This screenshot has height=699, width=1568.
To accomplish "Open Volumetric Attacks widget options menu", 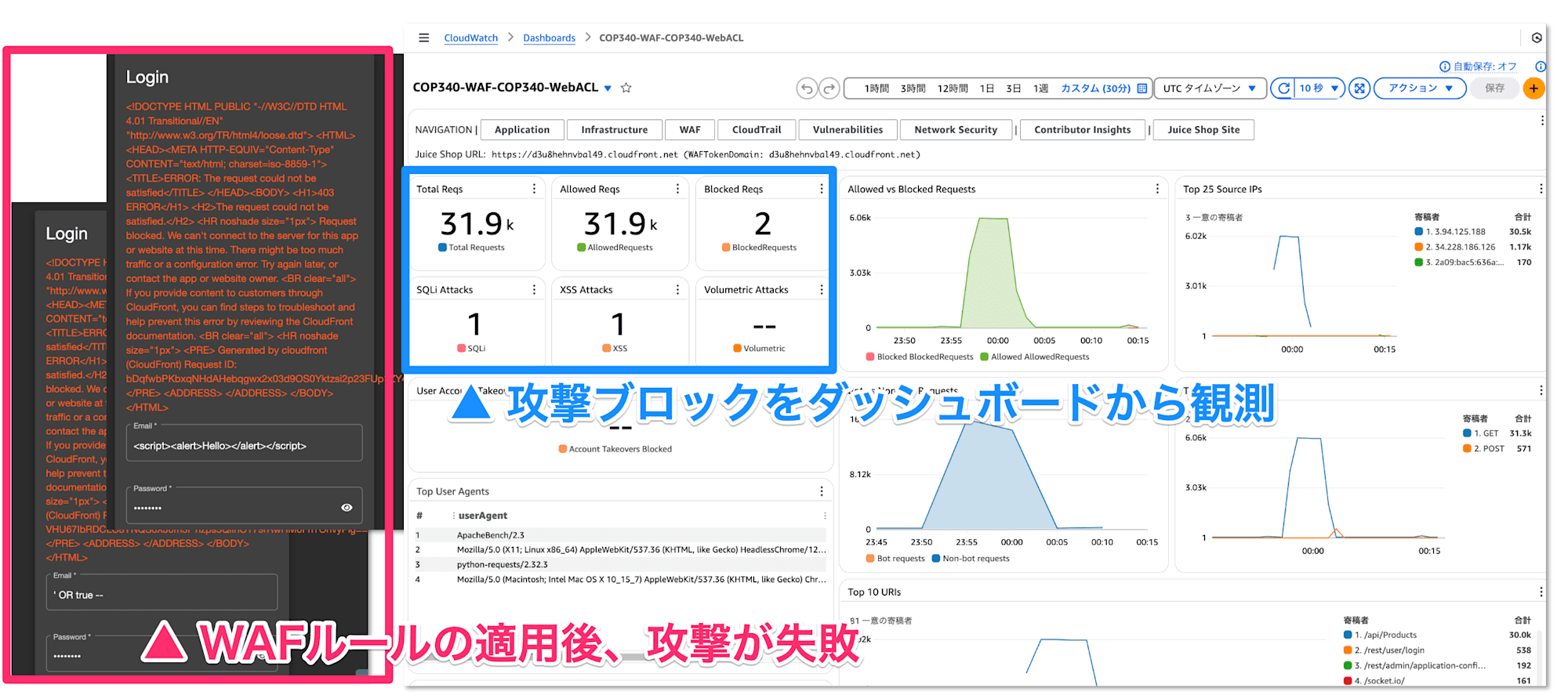I will tap(821, 290).
